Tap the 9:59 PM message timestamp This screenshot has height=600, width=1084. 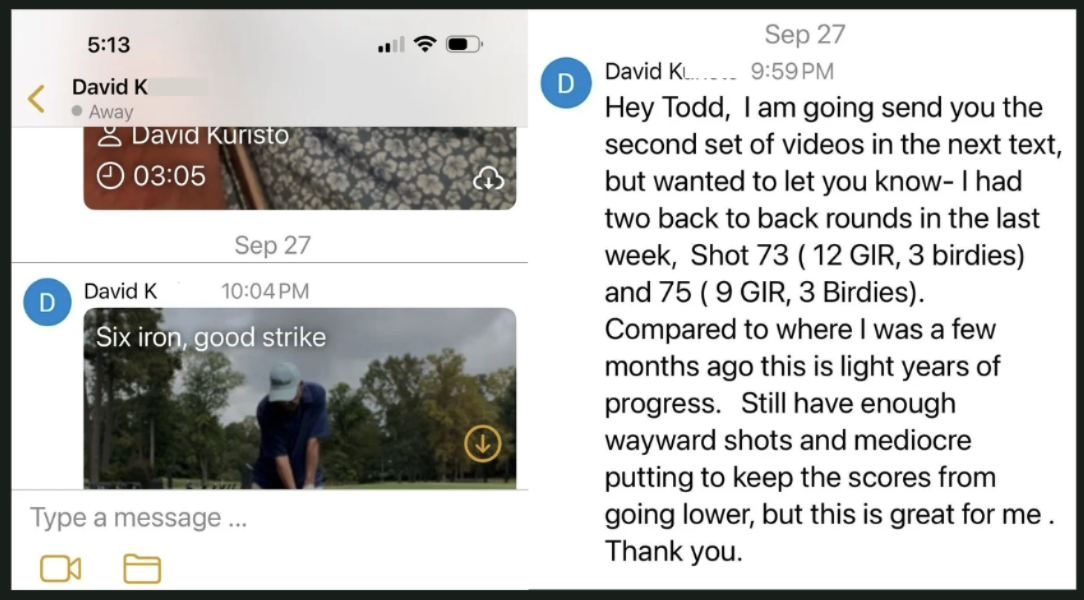[x=792, y=71]
